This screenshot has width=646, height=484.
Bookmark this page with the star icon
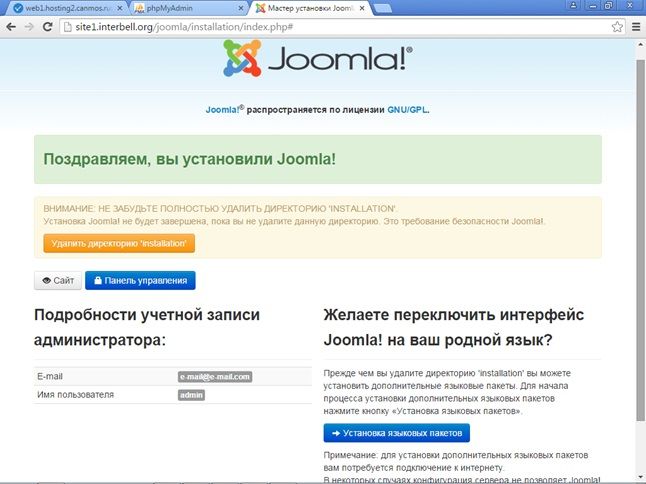[x=619, y=25]
